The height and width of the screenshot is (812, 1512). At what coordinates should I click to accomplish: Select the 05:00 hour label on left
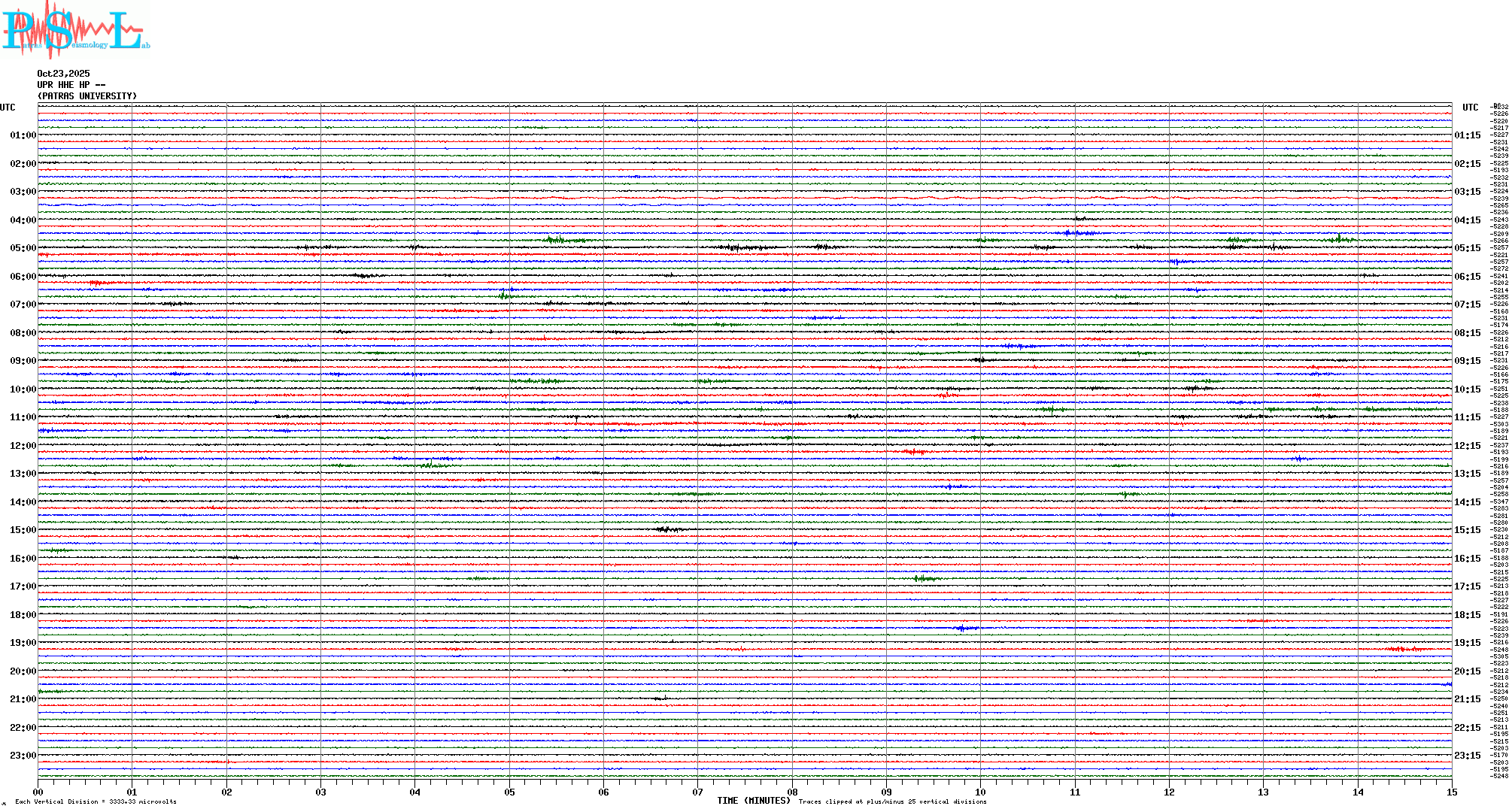(23, 248)
